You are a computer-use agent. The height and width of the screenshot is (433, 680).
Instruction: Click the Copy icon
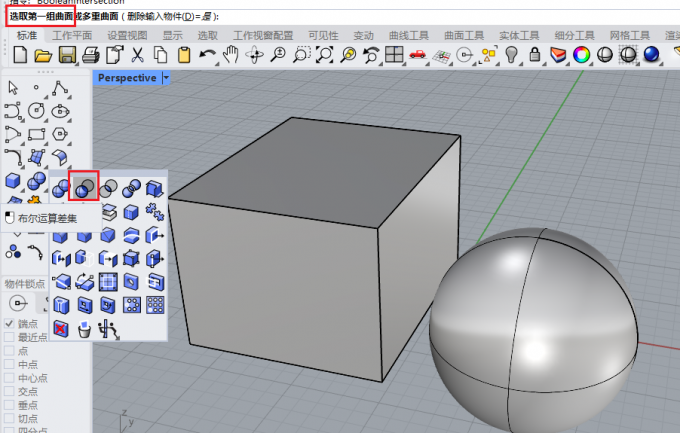point(161,55)
